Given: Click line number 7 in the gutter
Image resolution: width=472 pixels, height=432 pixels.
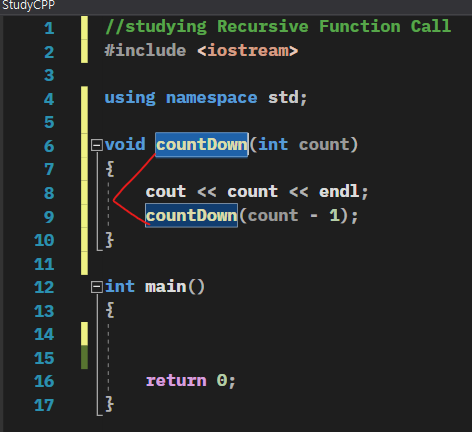Looking at the screenshot, I should point(49,169).
